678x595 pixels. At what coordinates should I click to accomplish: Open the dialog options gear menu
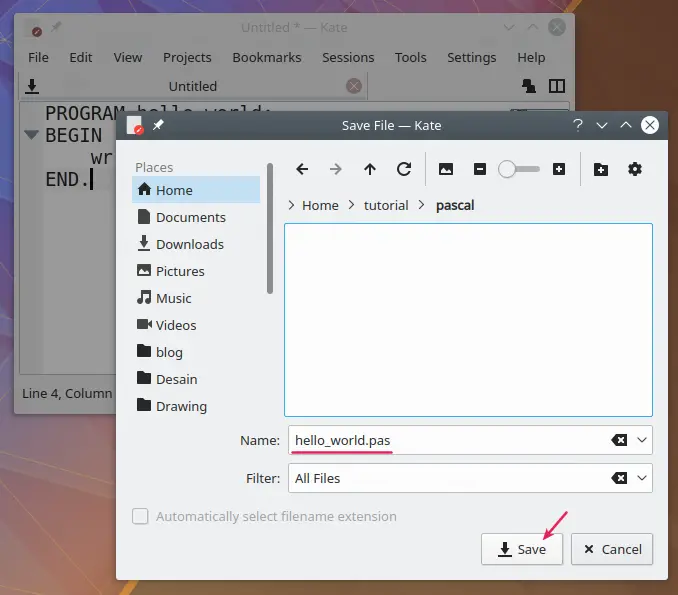point(635,169)
